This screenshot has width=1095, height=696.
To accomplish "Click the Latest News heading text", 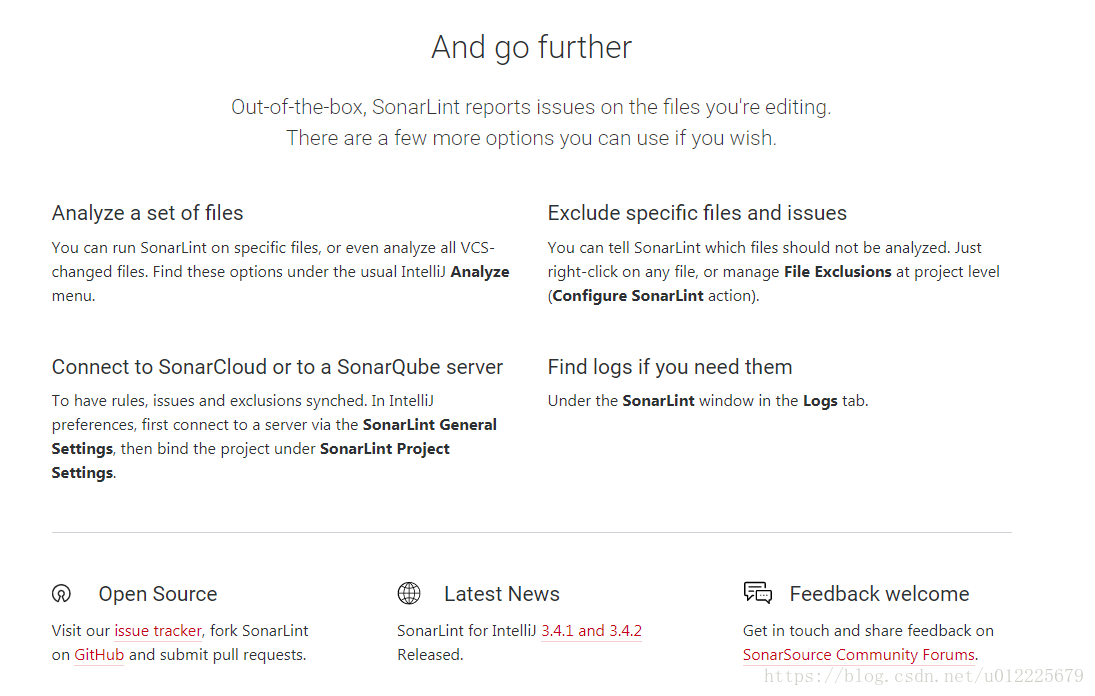I will (502, 594).
